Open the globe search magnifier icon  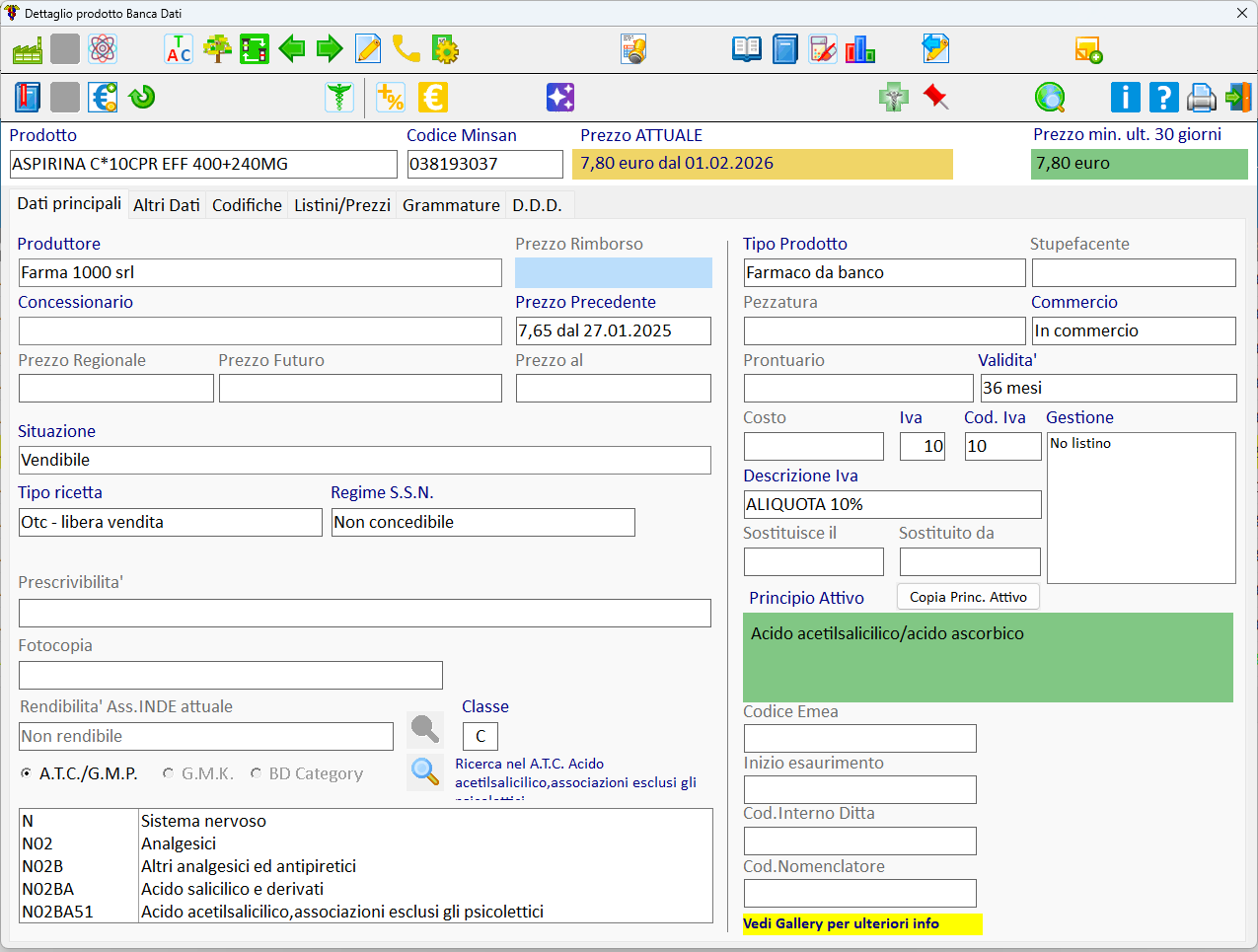point(1050,97)
